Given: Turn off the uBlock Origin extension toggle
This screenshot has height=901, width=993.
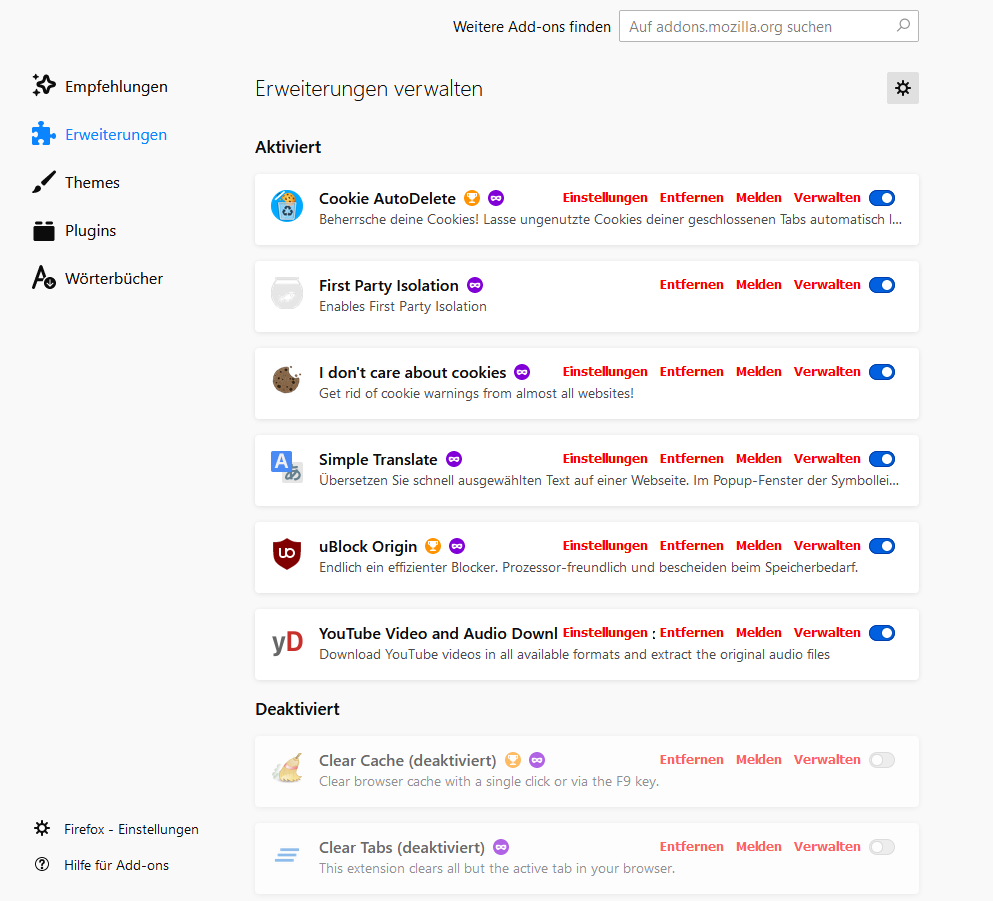Looking at the screenshot, I should click(x=882, y=546).
